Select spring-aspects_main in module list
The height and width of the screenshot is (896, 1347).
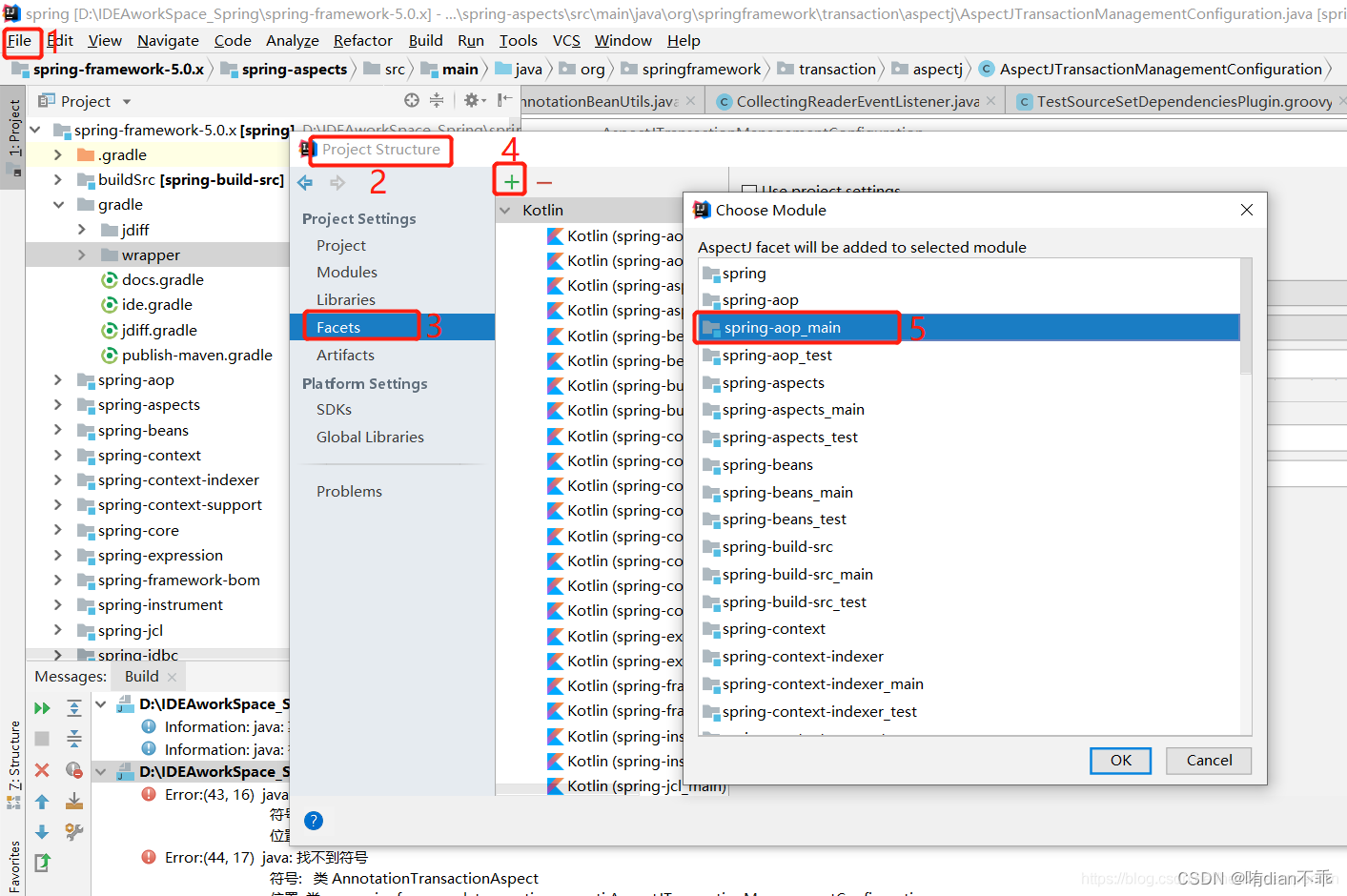click(969, 409)
